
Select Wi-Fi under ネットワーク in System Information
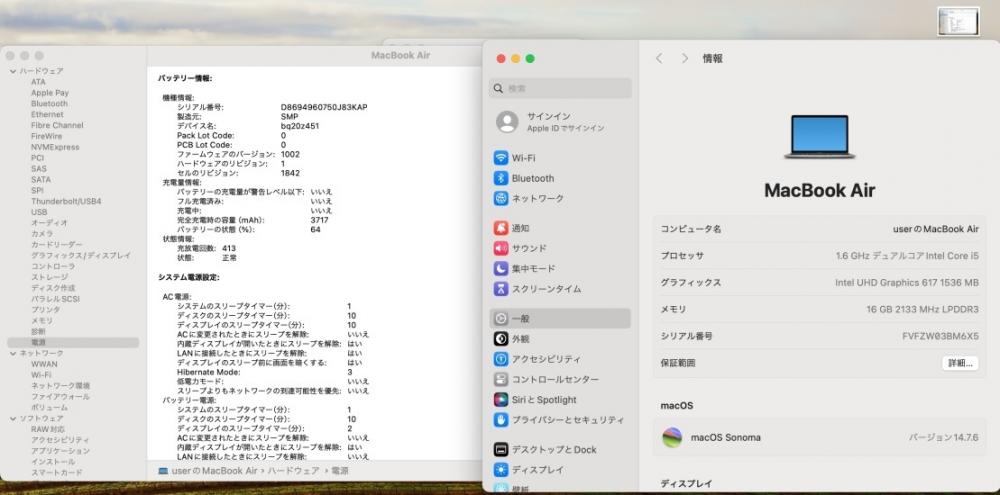[41, 375]
